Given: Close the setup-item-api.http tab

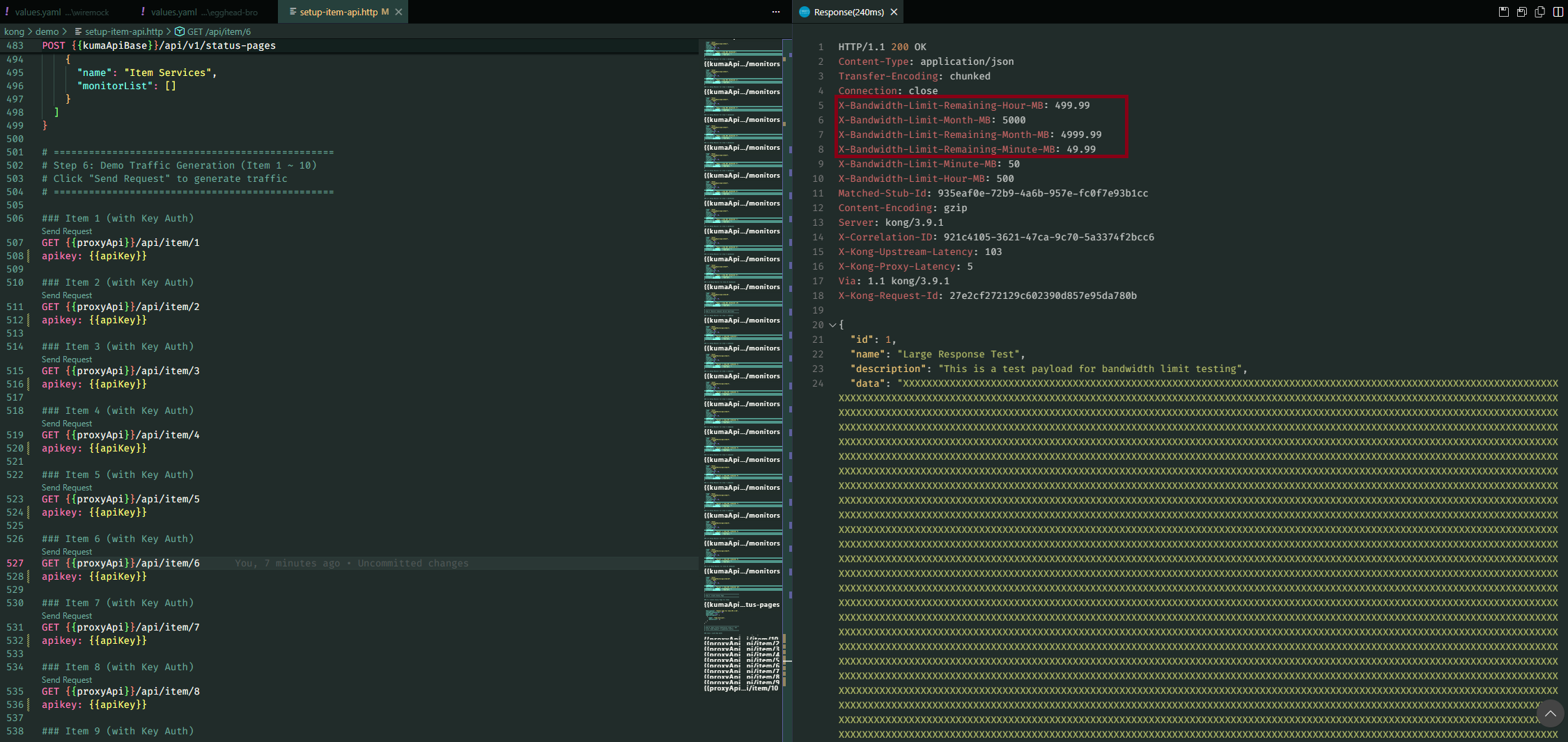Looking at the screenshot, I should pyautogui.click(x=398, y=11).
